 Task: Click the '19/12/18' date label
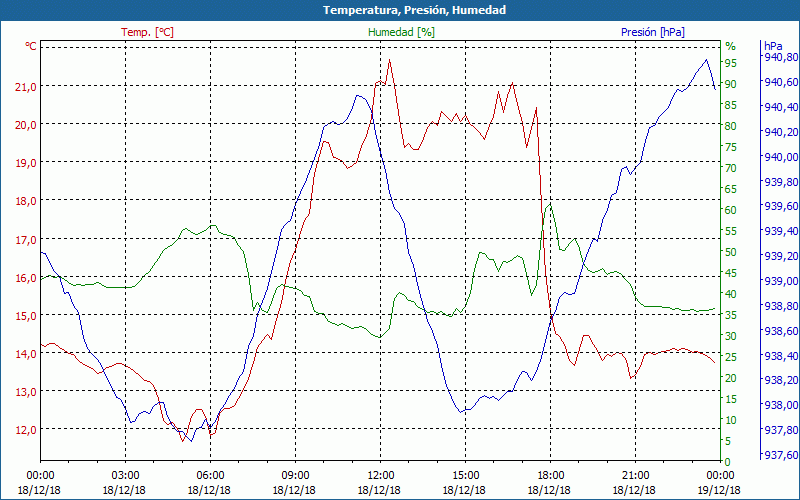click(719, 490)
